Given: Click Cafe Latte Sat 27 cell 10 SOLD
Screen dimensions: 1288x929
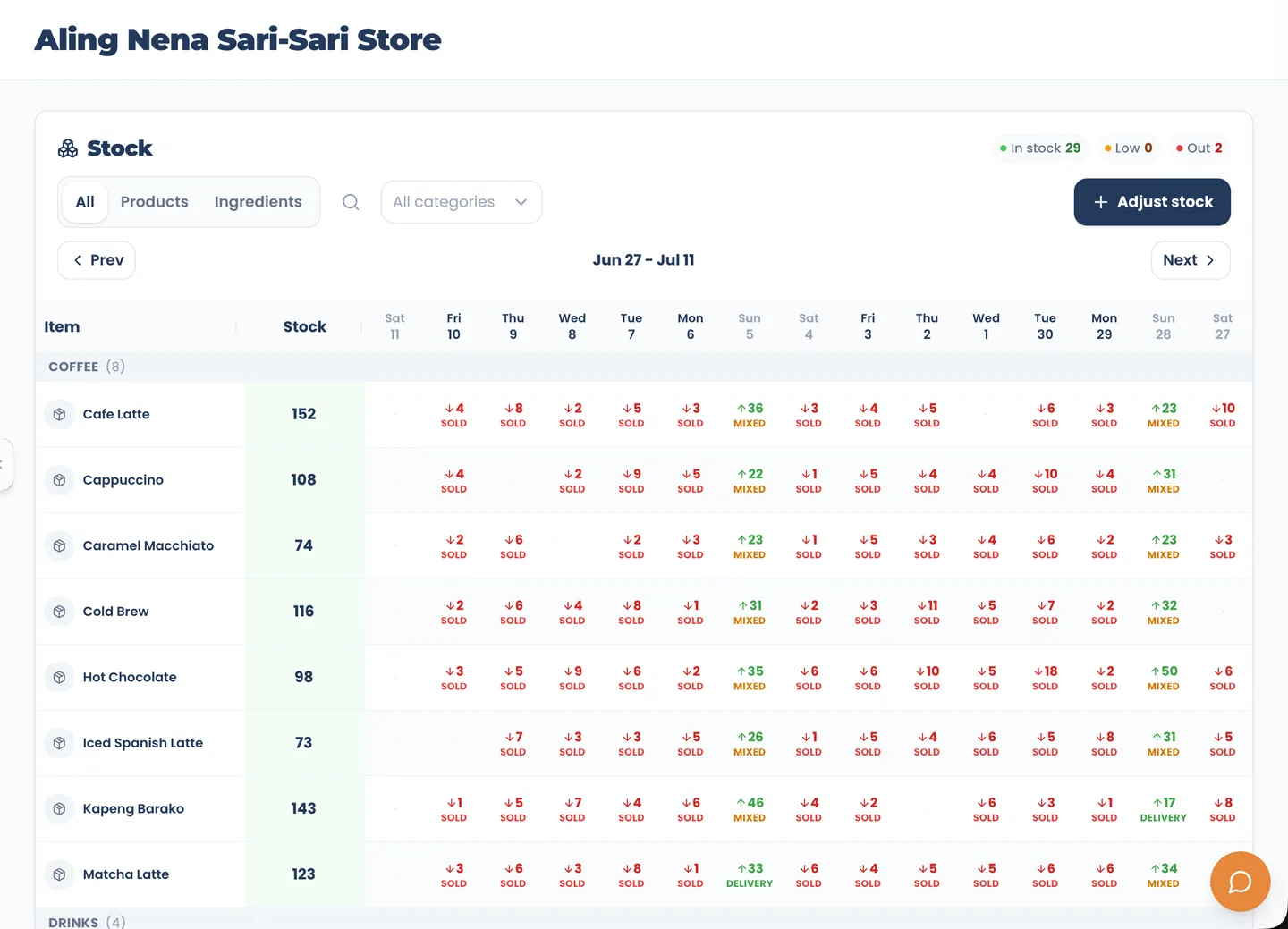Looking at the screenshot, I should pos(1222,415).
